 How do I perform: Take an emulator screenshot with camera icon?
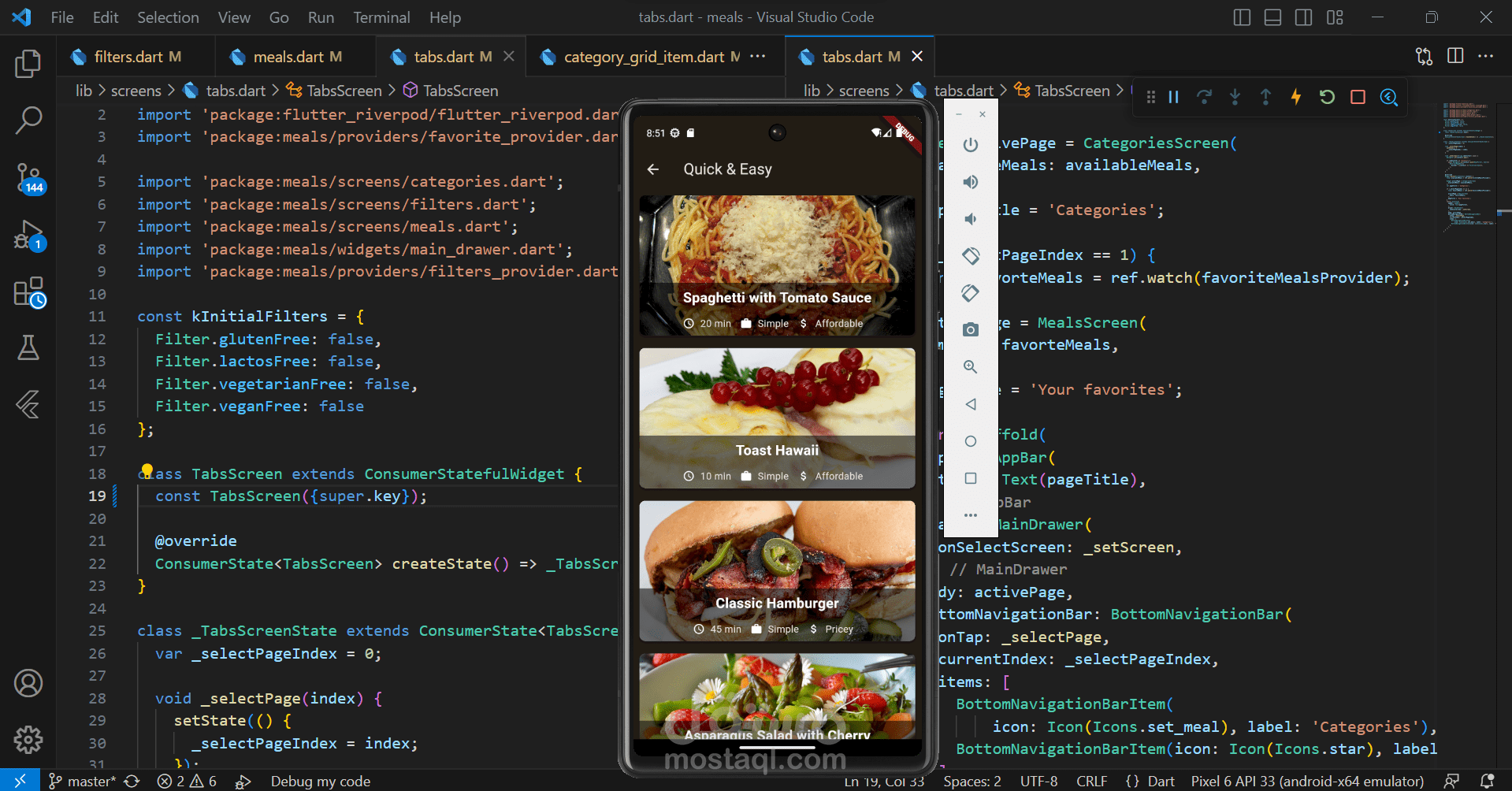pyautogui.click(x=971, y=329)
